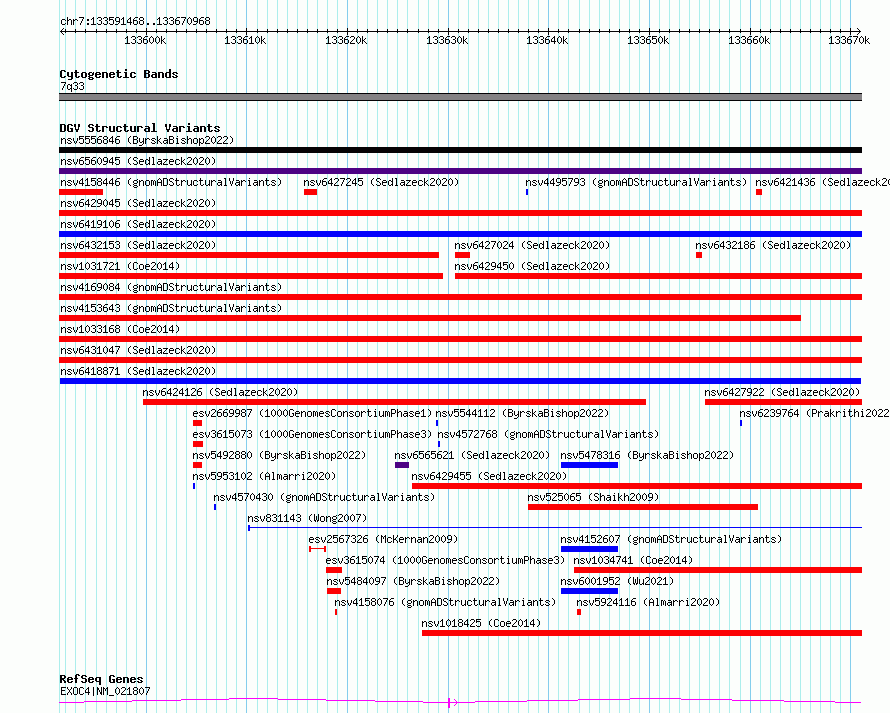Viewport: 890px width, 713px height.
Task: Select the nsv6560945 purple variant bar
Action: (x=460, y=171)
